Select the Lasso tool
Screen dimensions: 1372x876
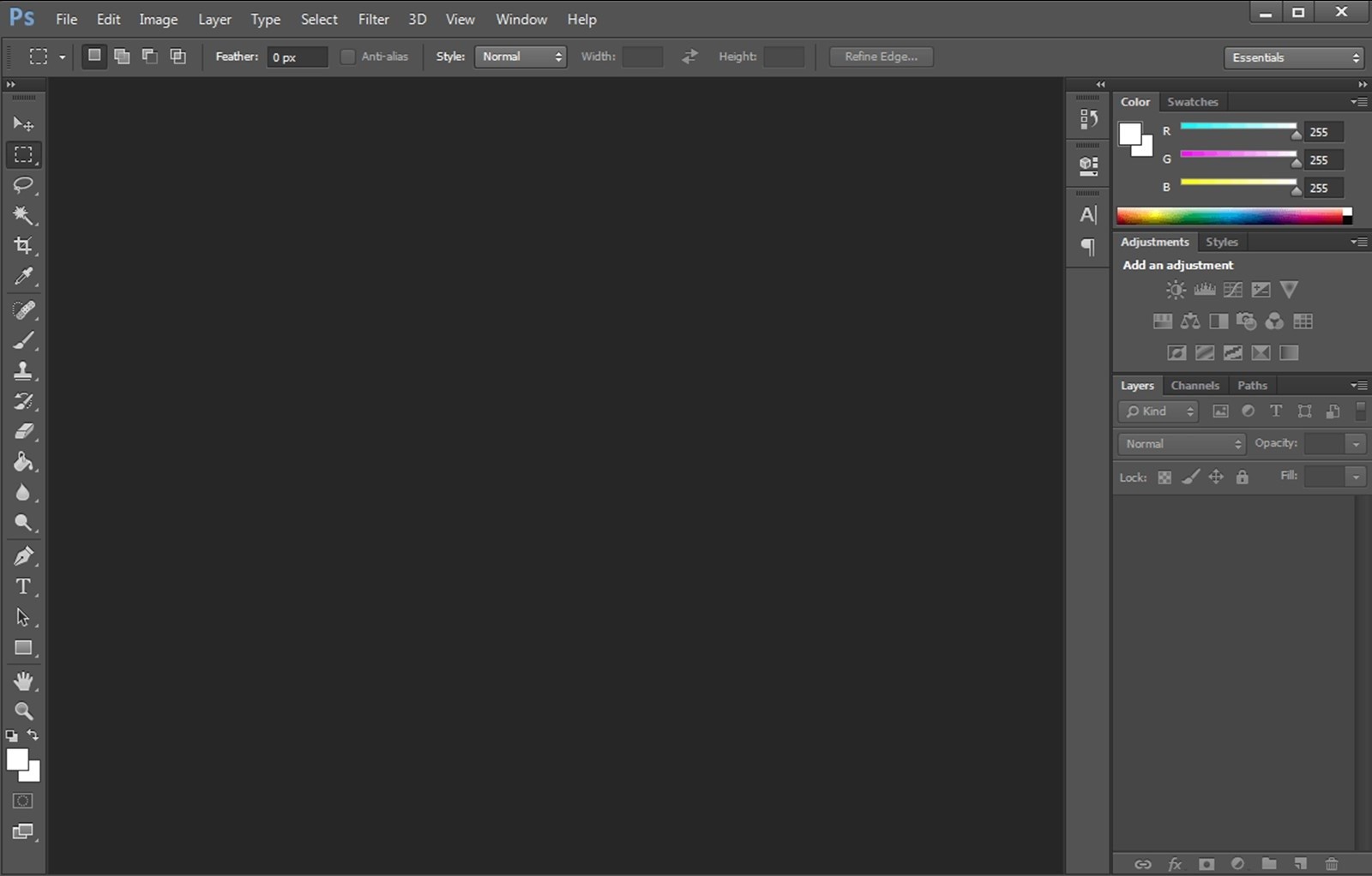pyautogui.click(x=23, y=185)
